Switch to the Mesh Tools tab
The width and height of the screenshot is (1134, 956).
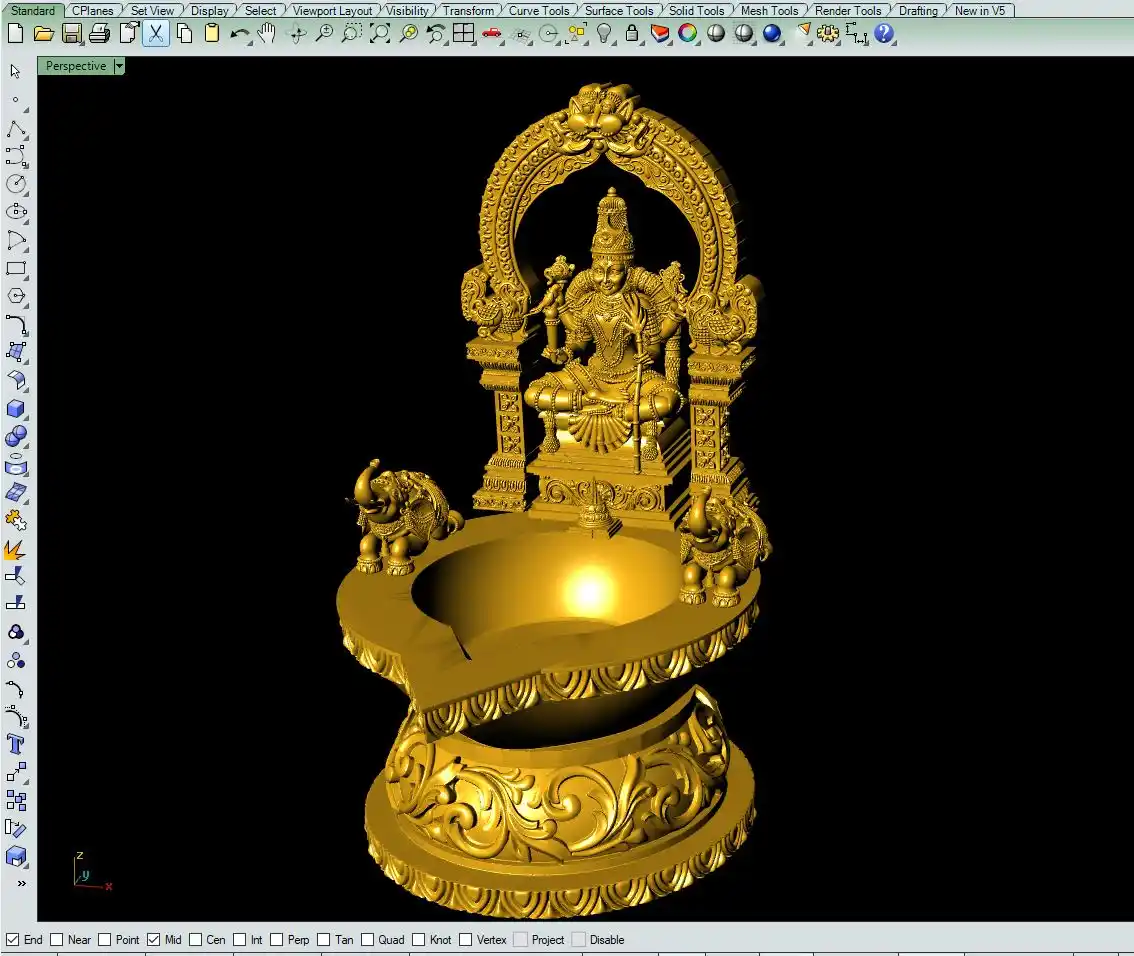click(x=769, y=10)
